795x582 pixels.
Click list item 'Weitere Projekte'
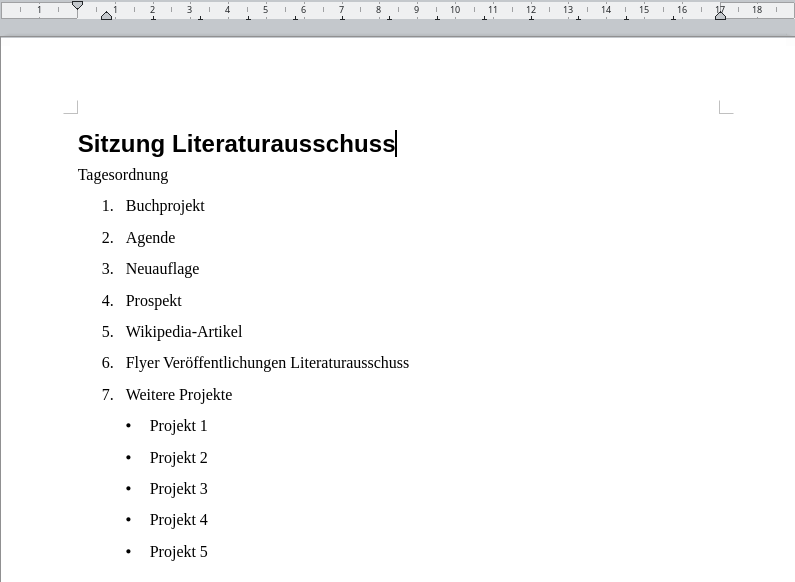point(179,395)
